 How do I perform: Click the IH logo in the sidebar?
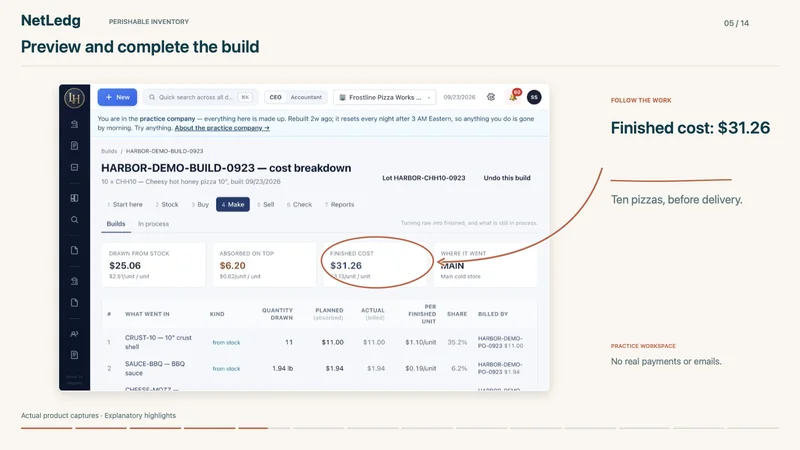[x=74, y=98]
